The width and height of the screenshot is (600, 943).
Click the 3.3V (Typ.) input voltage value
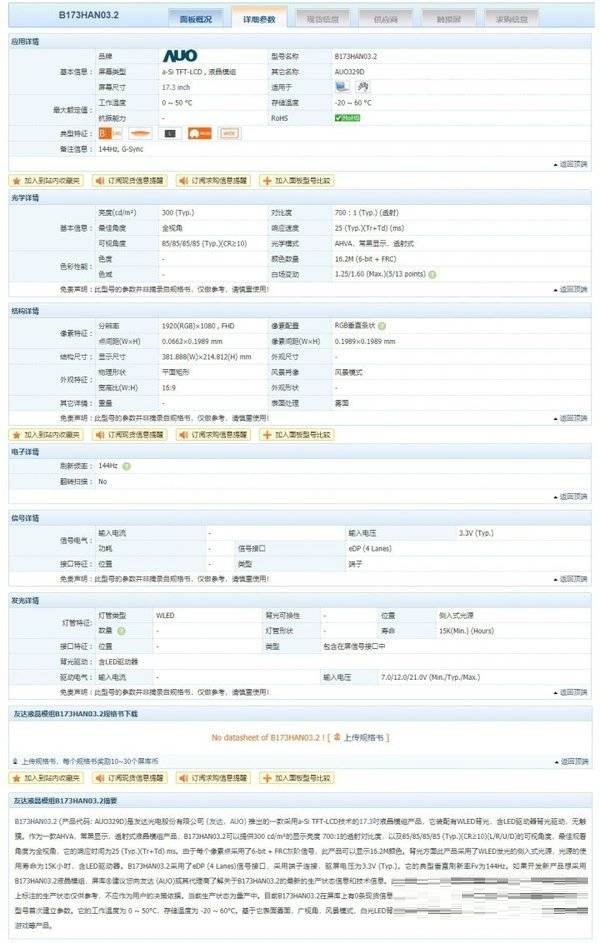point(476,533)
